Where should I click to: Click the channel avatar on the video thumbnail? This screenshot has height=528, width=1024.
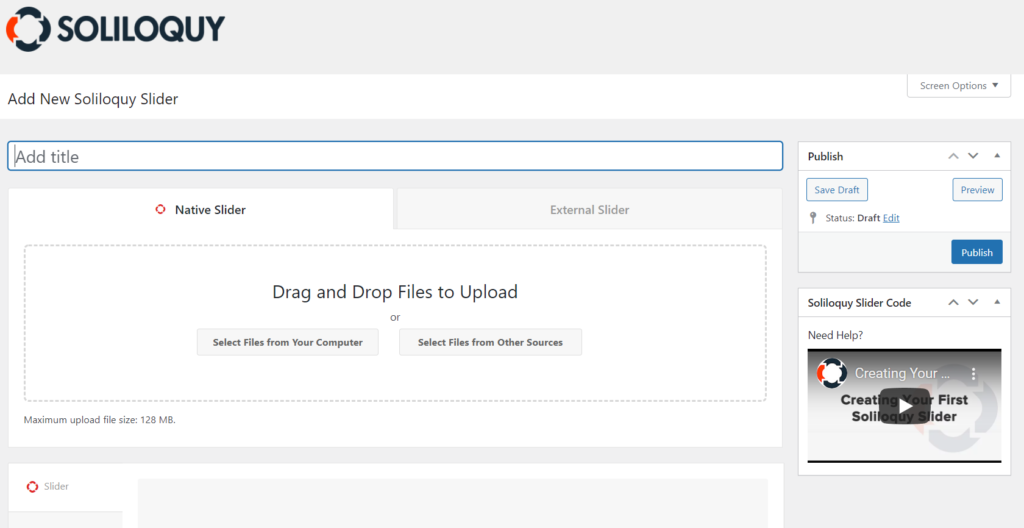[x=832, y=373]
